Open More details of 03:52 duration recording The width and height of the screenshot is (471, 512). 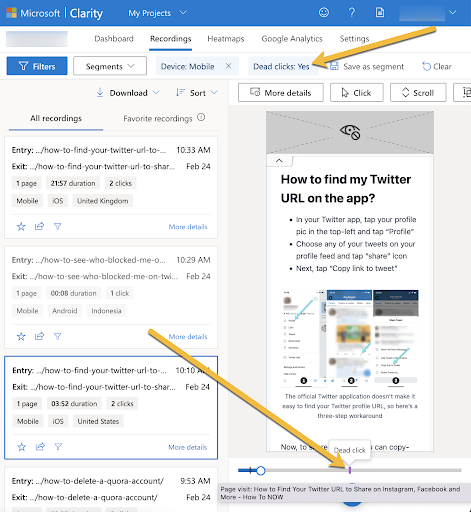point(188,447)
